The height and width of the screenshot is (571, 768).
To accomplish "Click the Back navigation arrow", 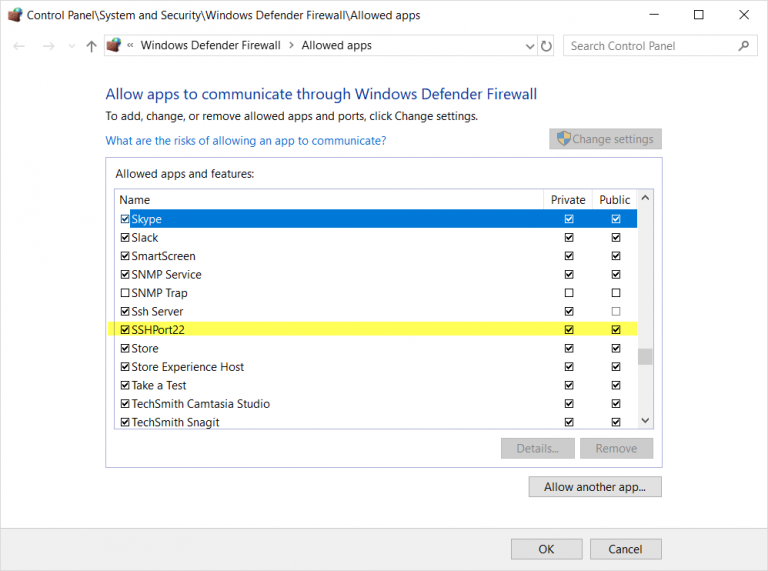I will pyautogui.click(x=19, y=46).
